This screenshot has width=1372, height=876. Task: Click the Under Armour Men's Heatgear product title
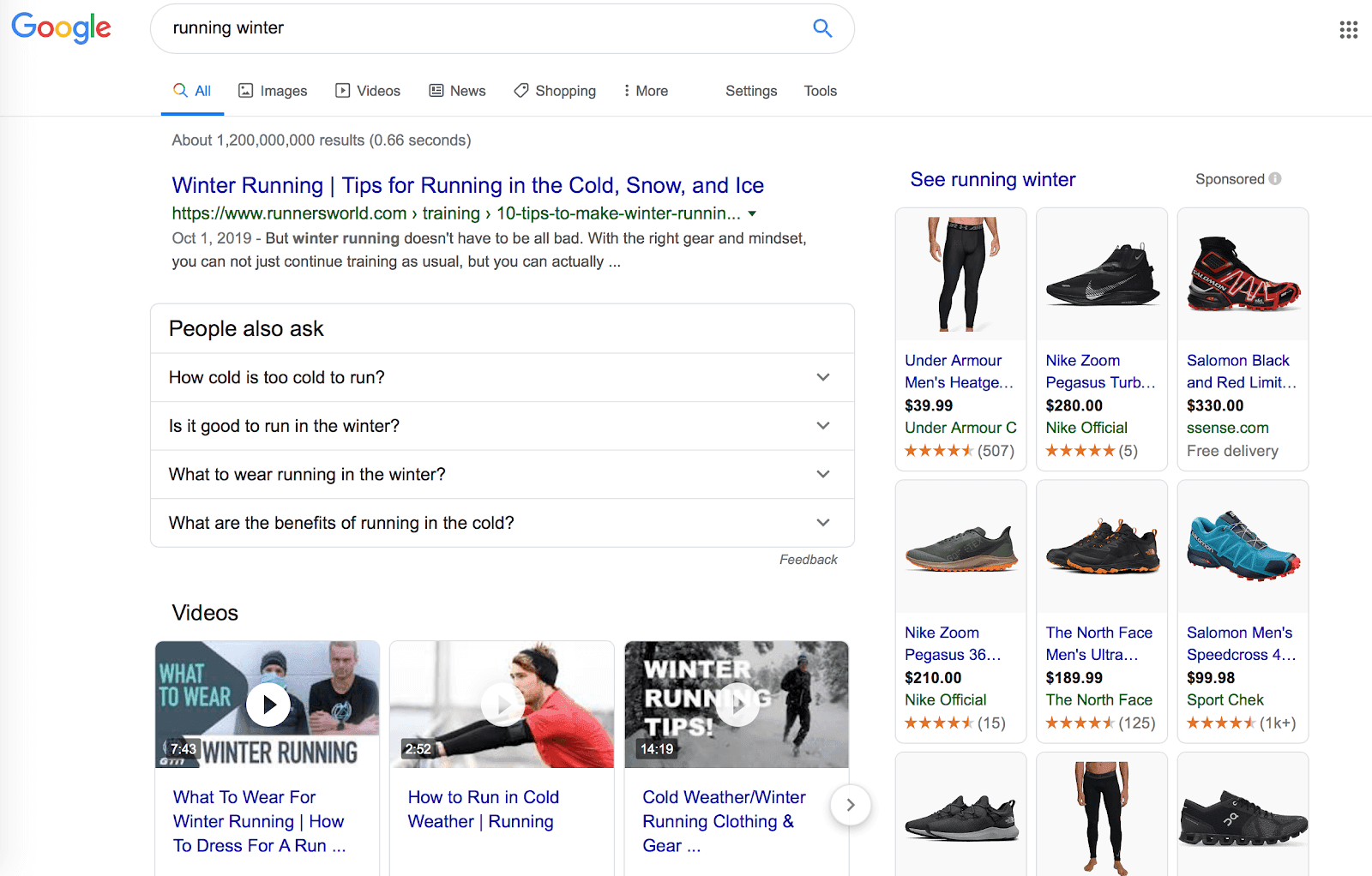point(959,371)
